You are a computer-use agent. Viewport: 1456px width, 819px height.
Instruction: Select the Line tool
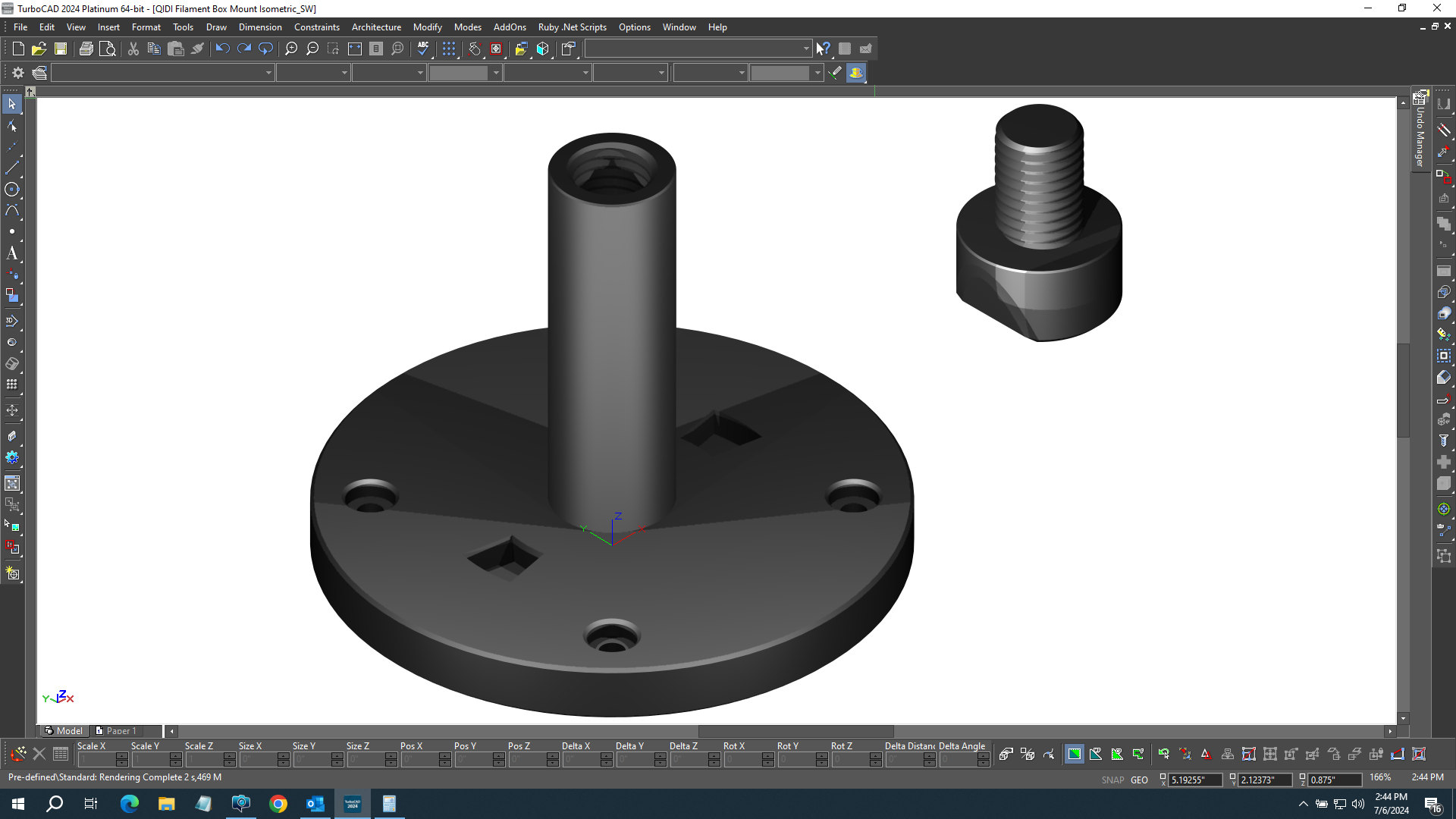pos(12,168)
